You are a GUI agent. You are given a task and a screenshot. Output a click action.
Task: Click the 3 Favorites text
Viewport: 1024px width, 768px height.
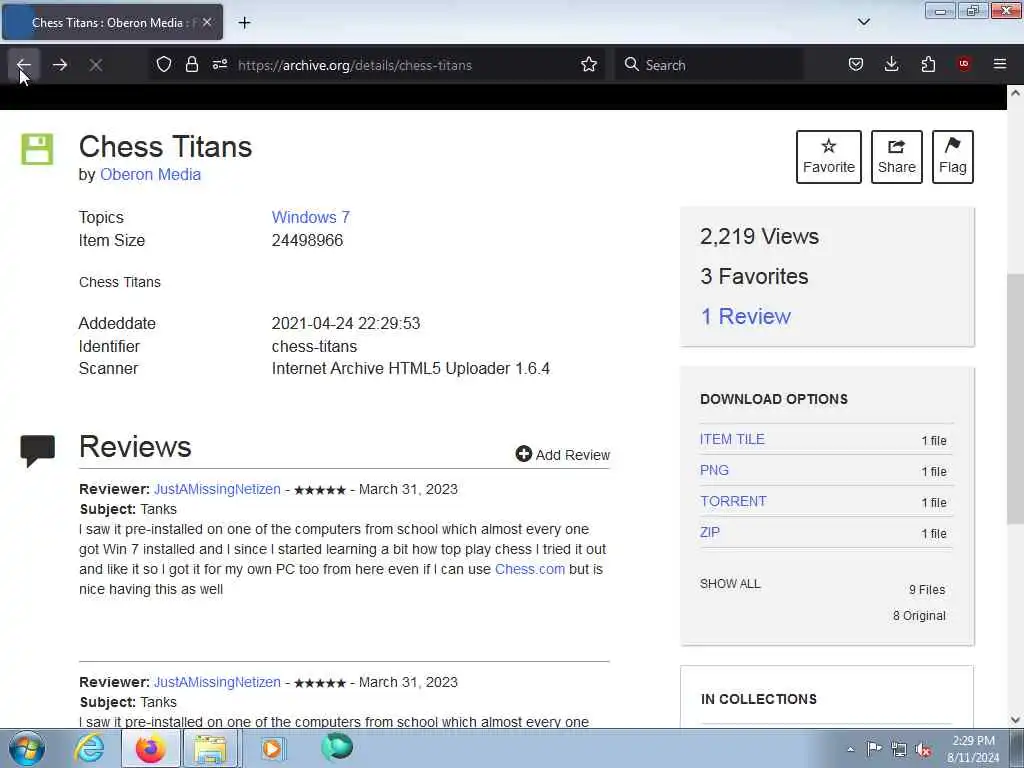click(754, 276)
